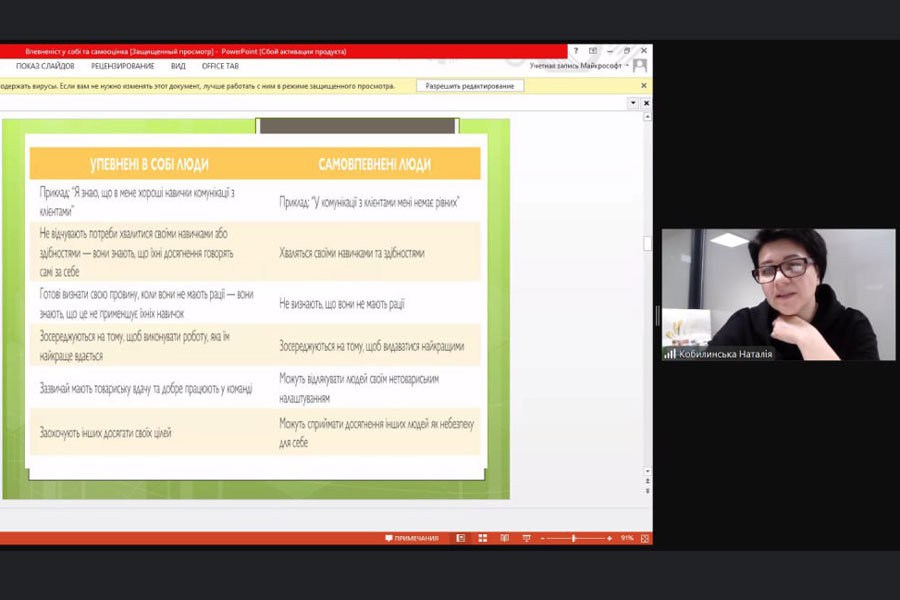Click the signal strength icon beside participant name
900x600 pixels.
[670, 354]
